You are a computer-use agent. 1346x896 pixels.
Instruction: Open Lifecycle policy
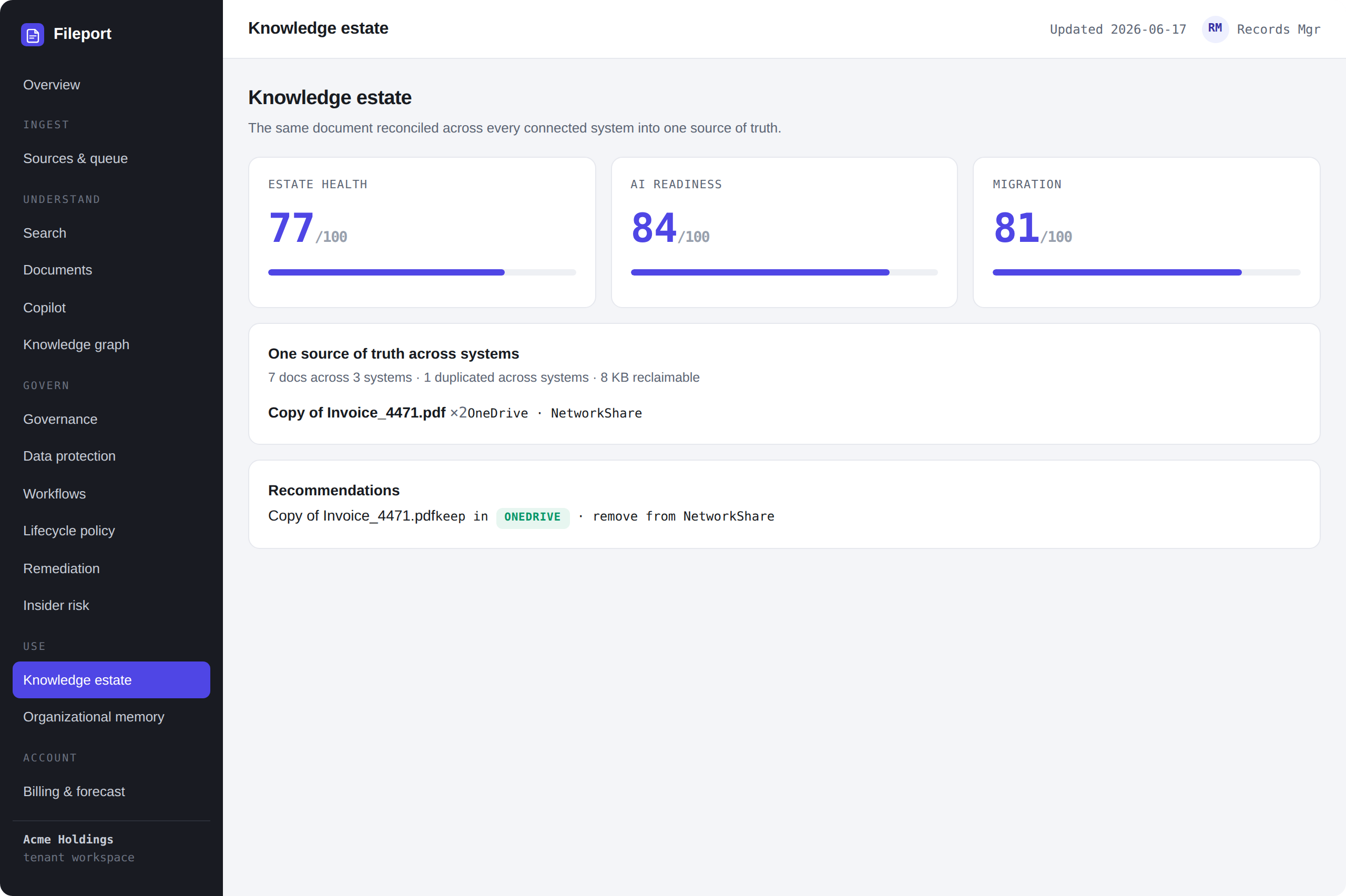pyautogui.click(x=111, y=531)
